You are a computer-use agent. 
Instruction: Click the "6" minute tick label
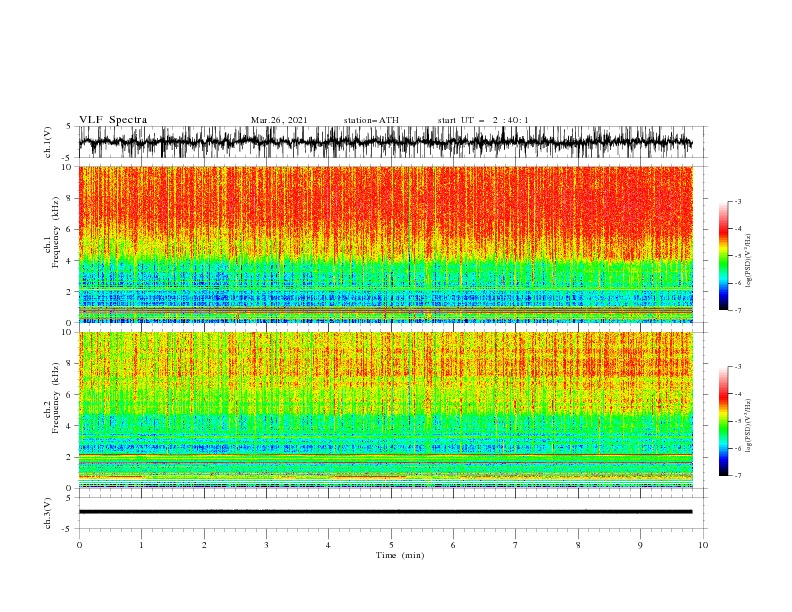coord(453,545)
